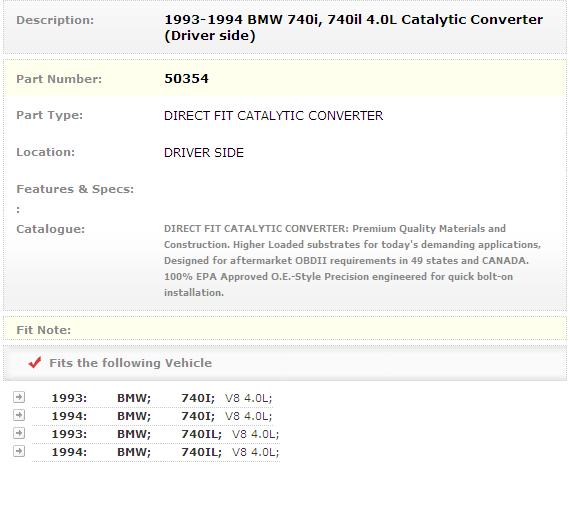Viewport: 570px width, 520px height.
Task: Click the DRIVER SIDE location value
Action: click(204, 153)
